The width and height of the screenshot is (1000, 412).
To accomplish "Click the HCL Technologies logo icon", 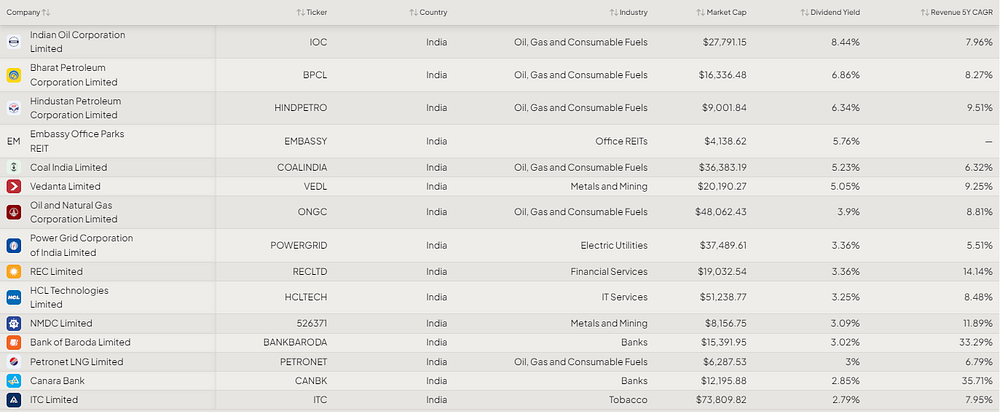I will [13, 297].
